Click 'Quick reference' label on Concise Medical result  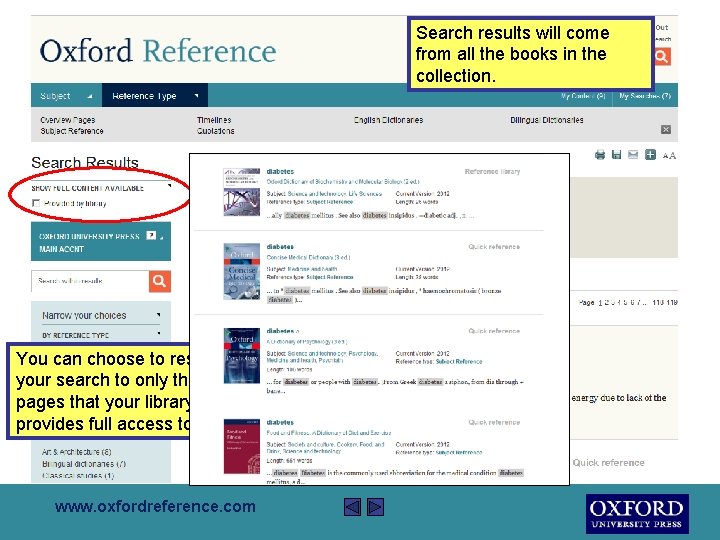coord(494,247)
